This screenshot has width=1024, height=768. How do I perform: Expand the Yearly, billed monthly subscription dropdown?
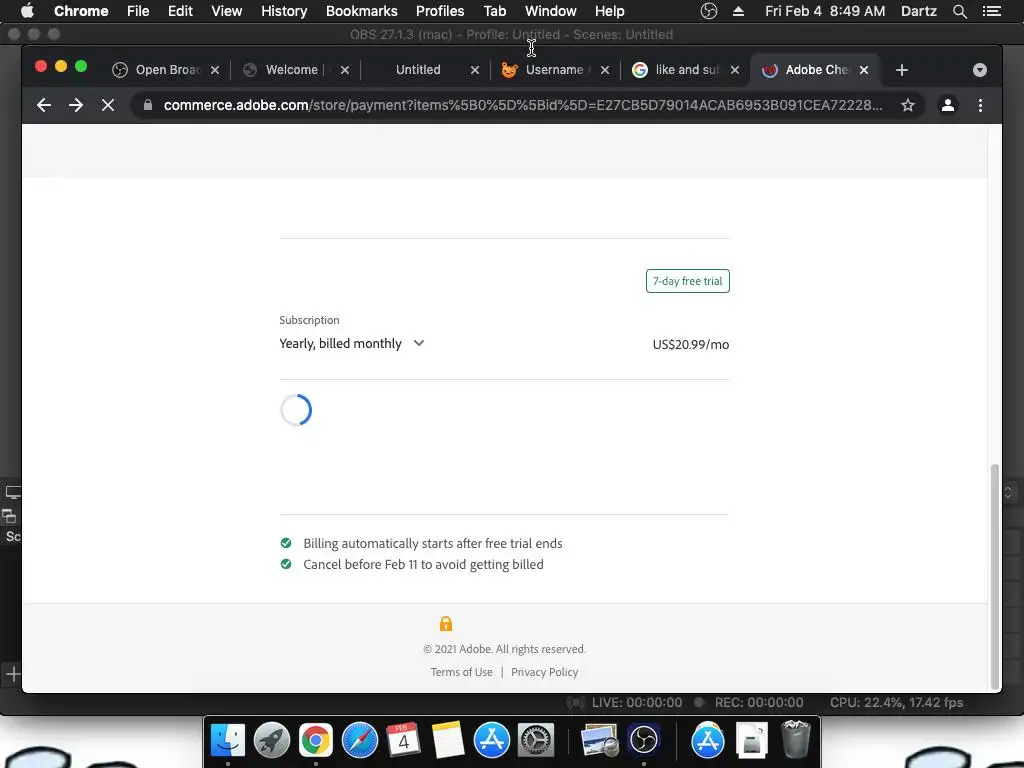tap(352, 344)
